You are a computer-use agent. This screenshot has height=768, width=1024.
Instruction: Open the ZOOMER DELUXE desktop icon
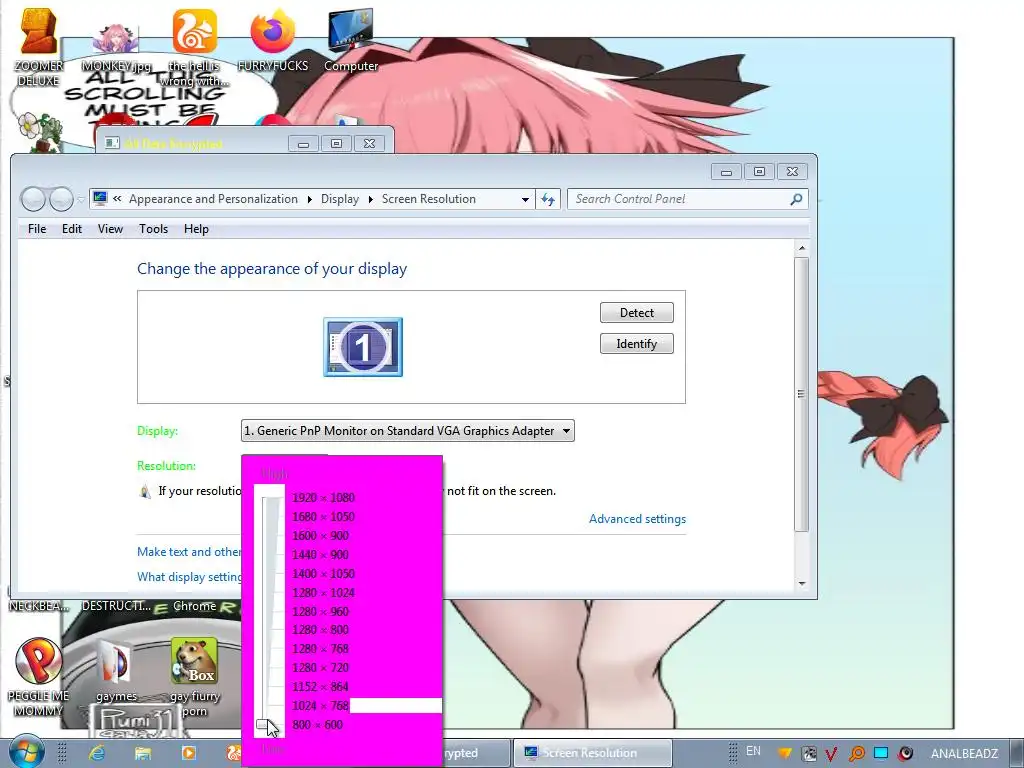[x=38, y=47]
